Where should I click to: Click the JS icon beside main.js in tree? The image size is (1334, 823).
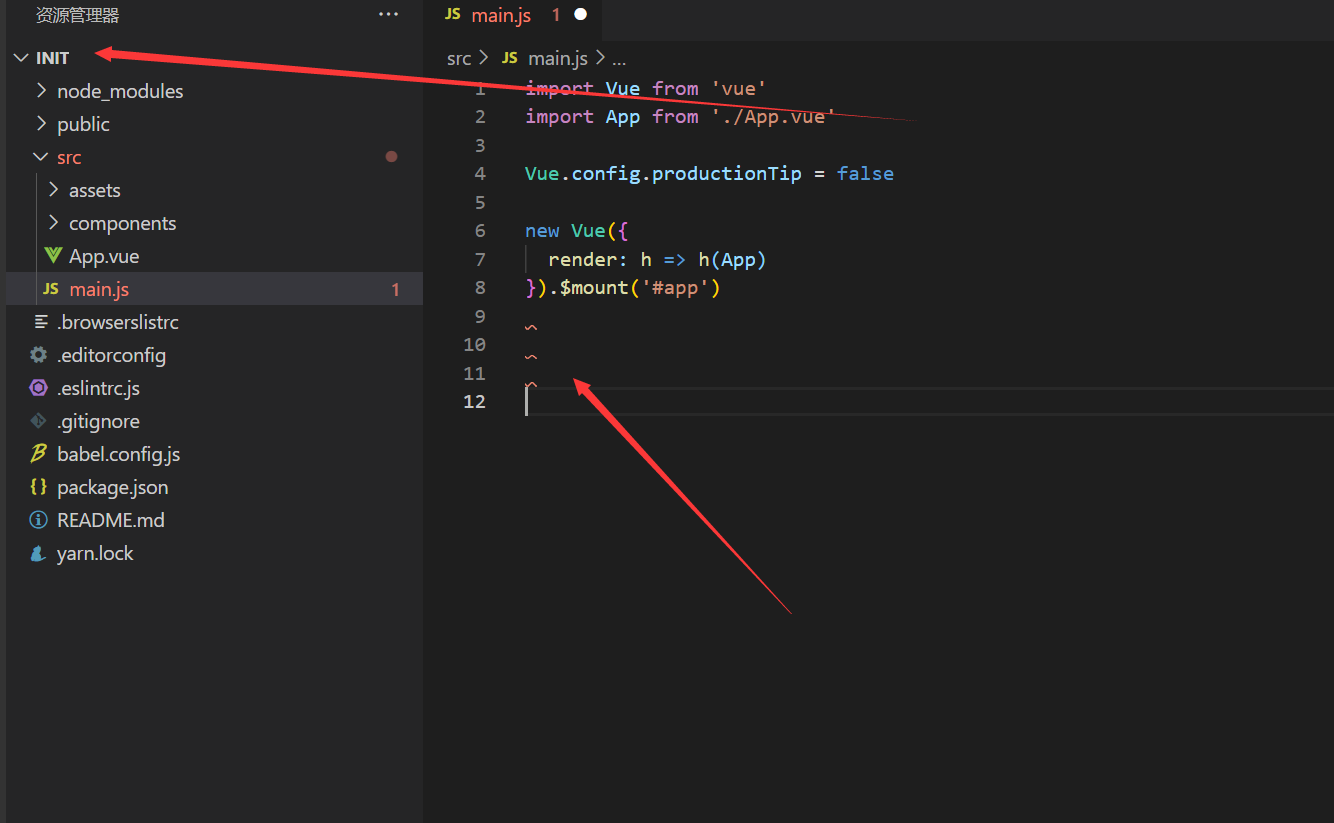(51, 289)
